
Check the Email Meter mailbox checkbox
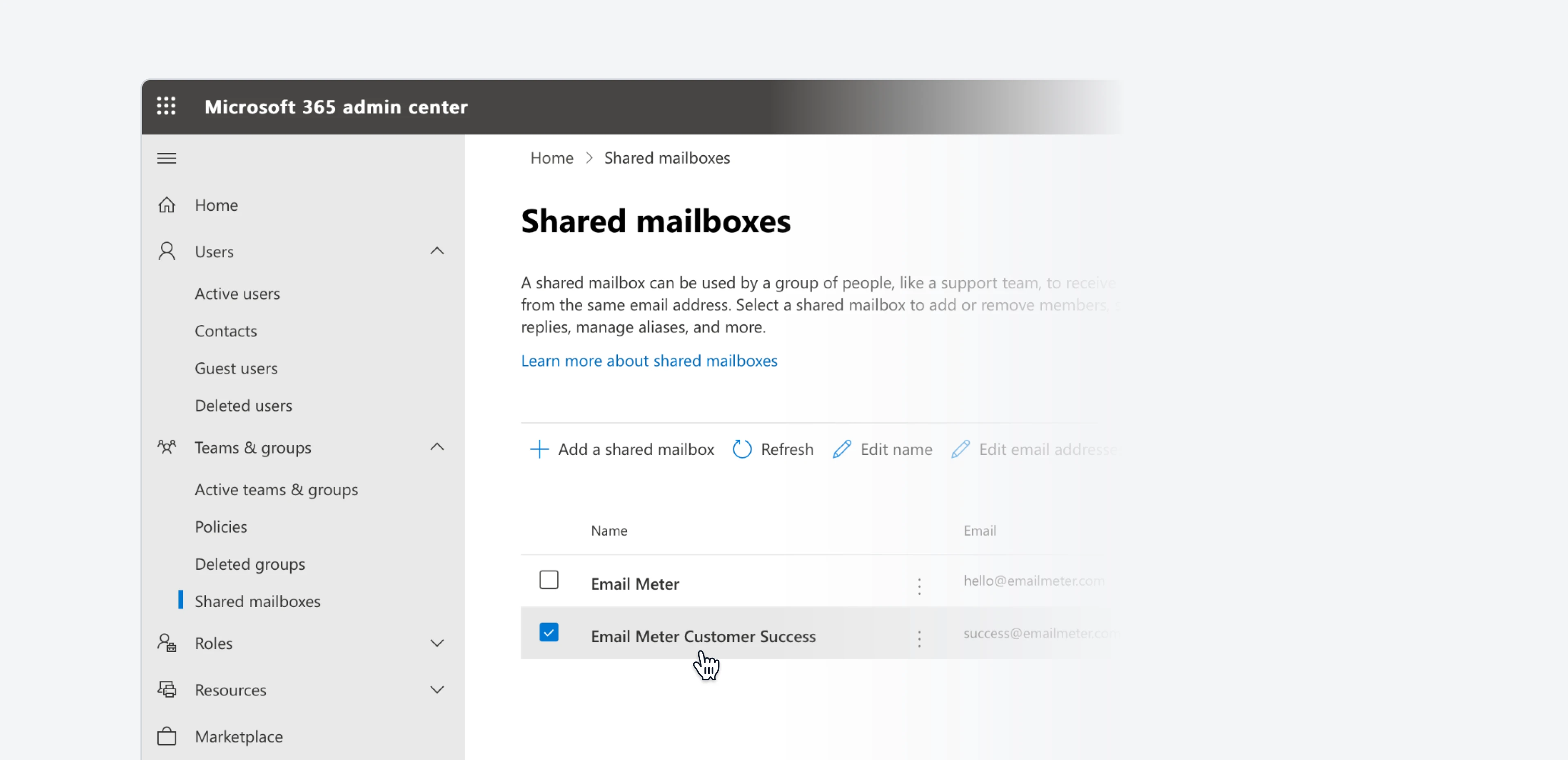pos(548,580)
